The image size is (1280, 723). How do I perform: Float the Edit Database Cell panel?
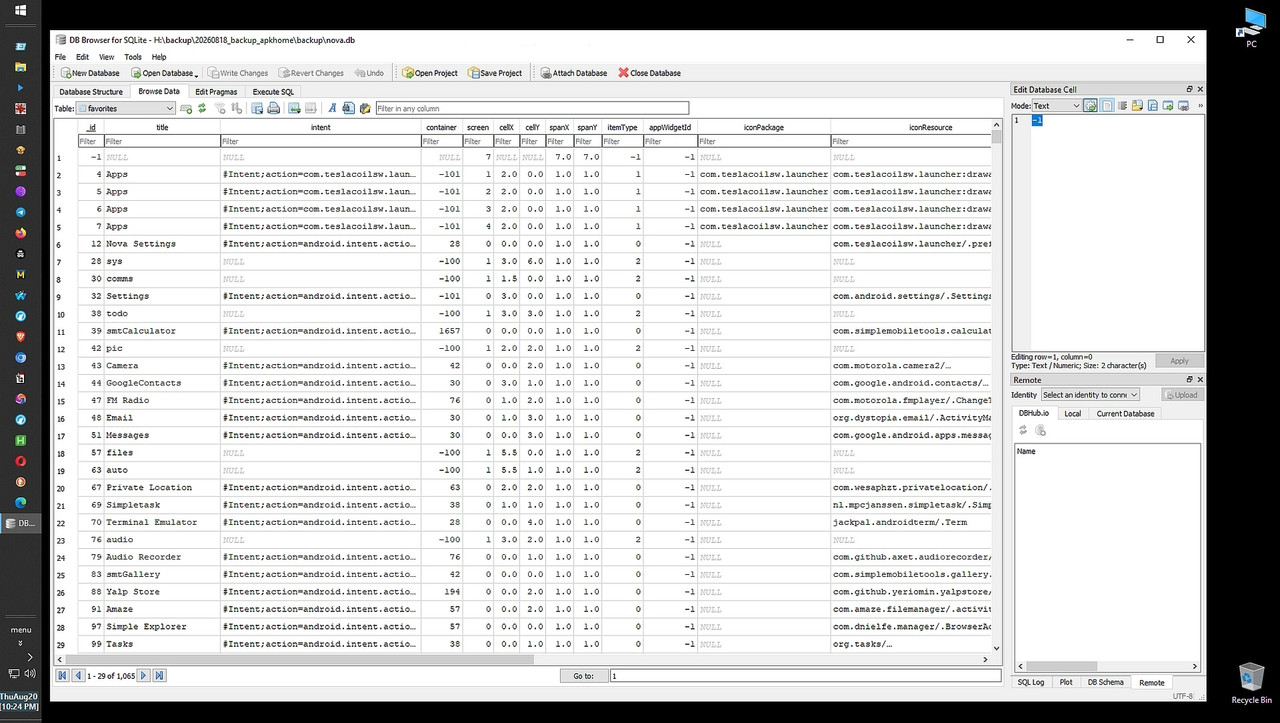click(x=1189, y=89)
